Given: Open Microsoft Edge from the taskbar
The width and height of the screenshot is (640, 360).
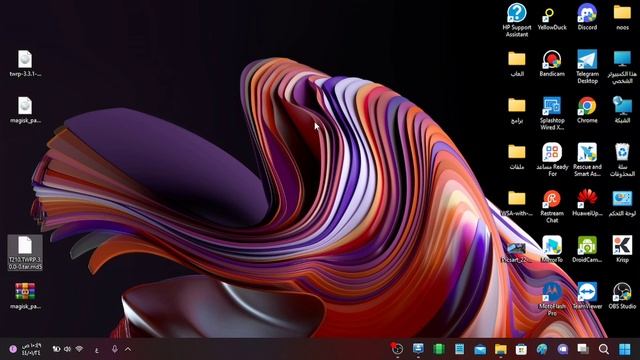Looking at the screenshot, I should (542, 349).
